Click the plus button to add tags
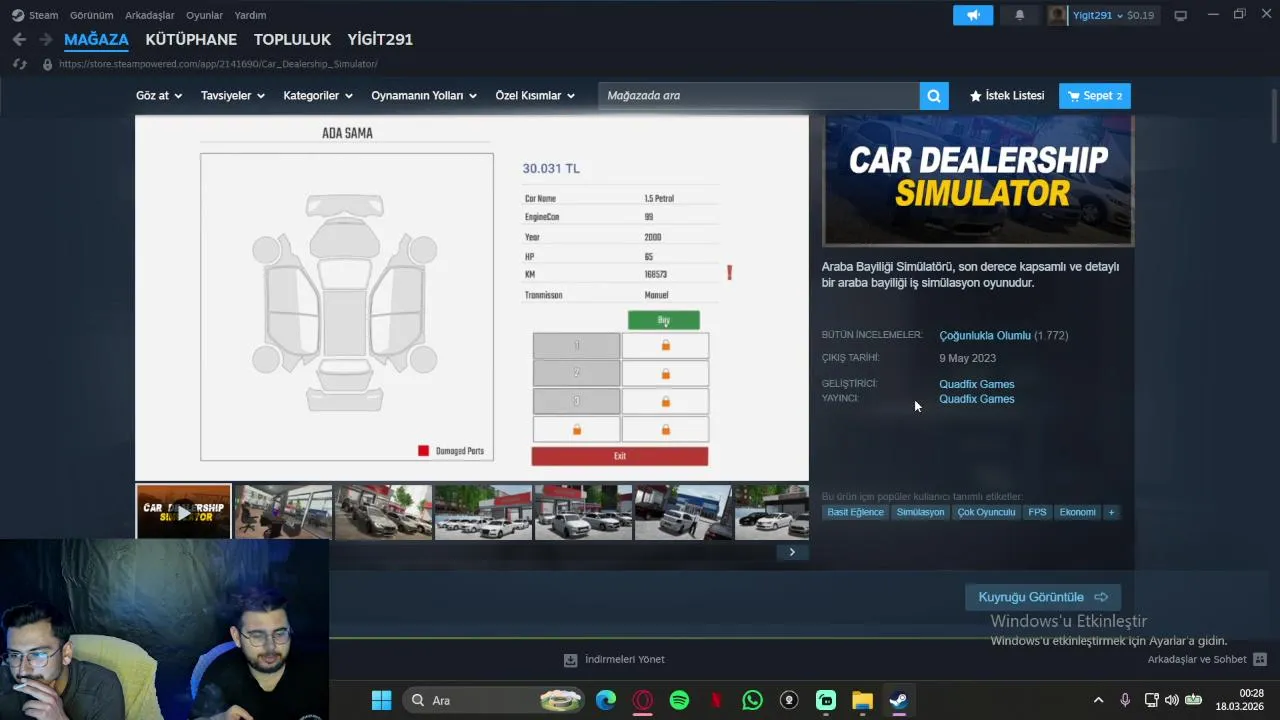The image size is (1280, 720). click(x=1111, y=512)
